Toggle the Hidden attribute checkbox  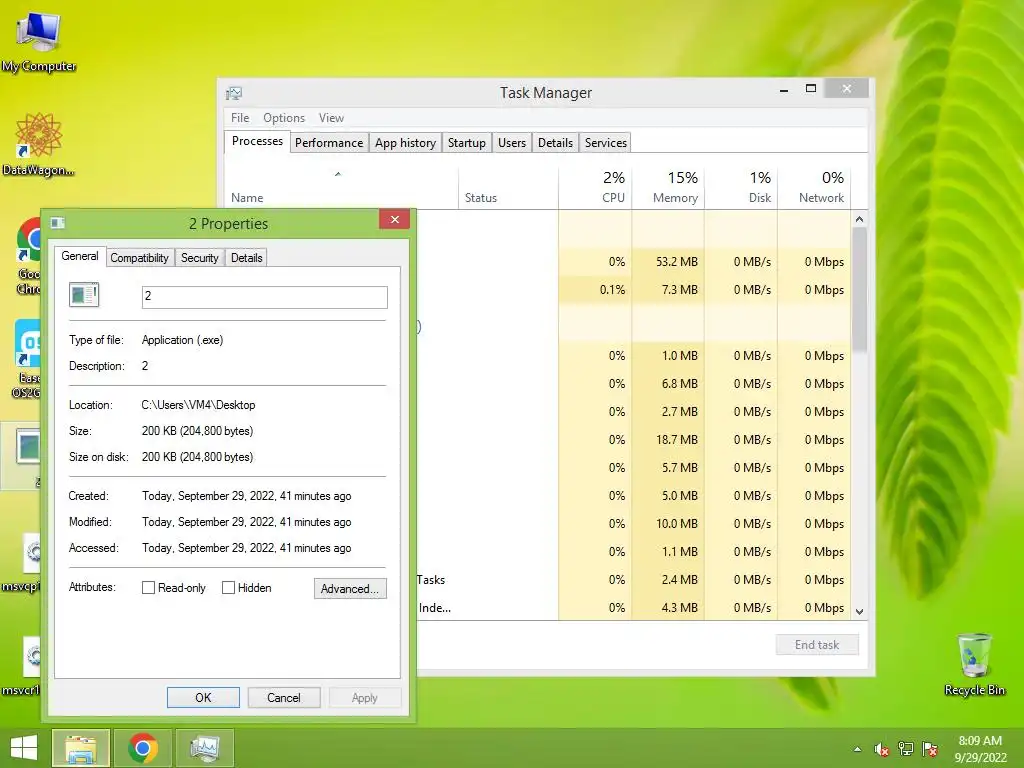click(x=228, y=588)
